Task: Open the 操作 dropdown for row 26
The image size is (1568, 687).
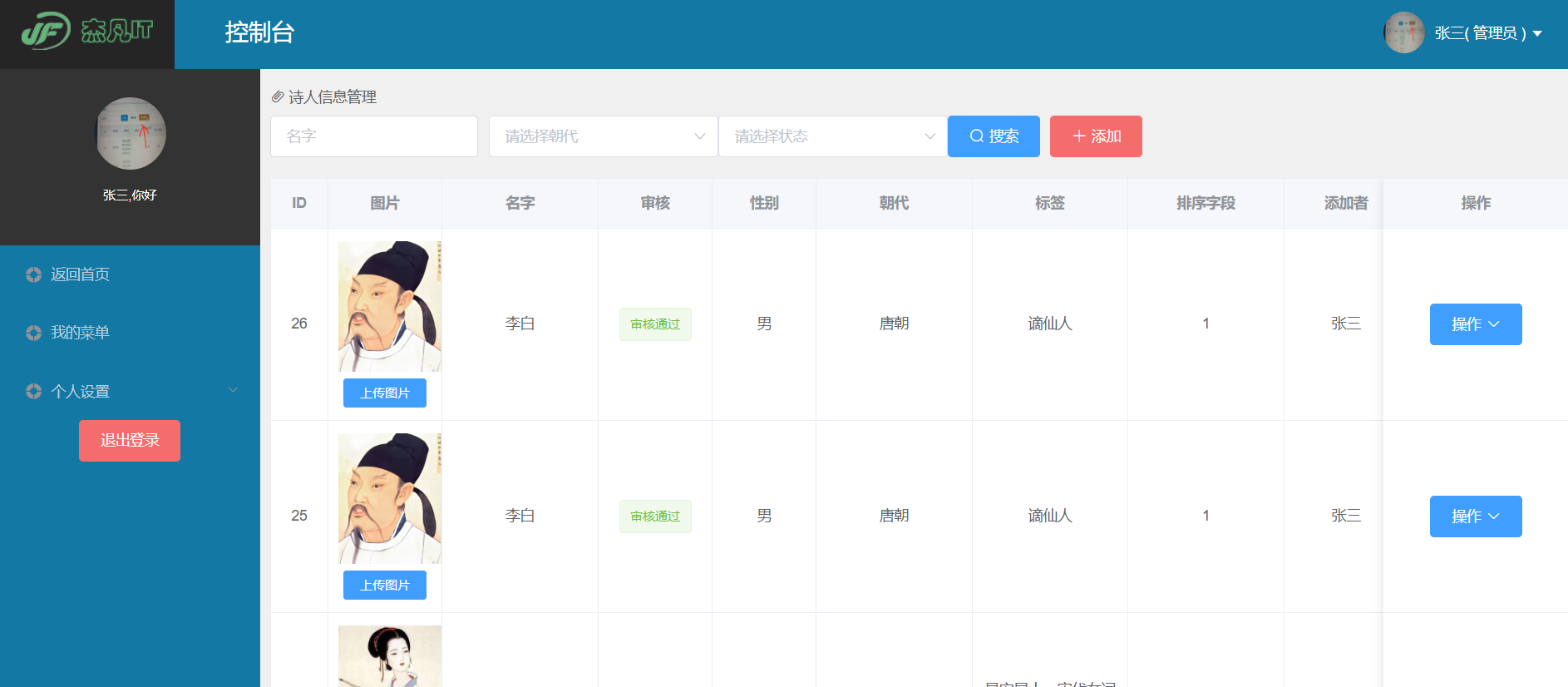Action: pos(1476,324)
